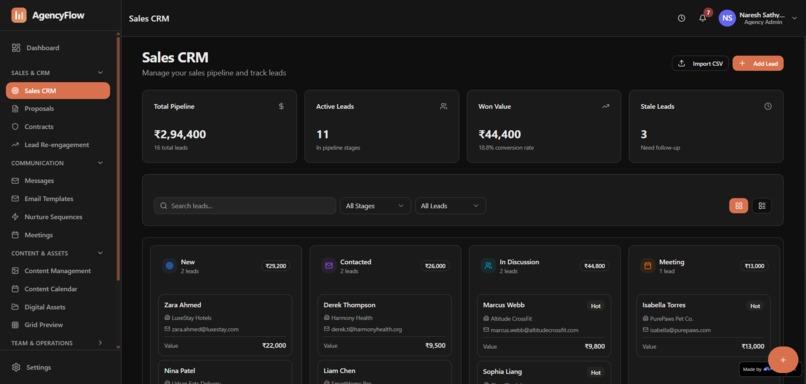Image resolution: width=806 pixels, height=384 pixels.
Task: Click the Won Value trend icon
Action: click(606, 106)
